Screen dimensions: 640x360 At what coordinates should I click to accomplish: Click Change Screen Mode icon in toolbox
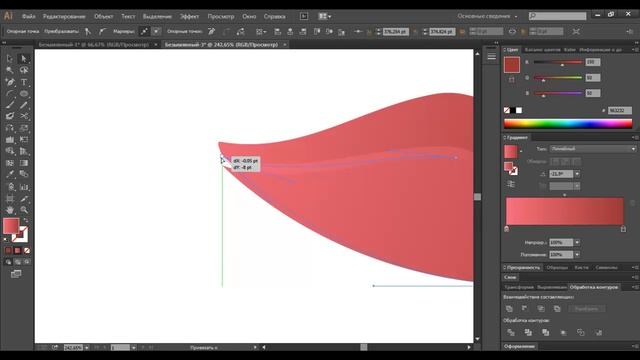point(16,274)
